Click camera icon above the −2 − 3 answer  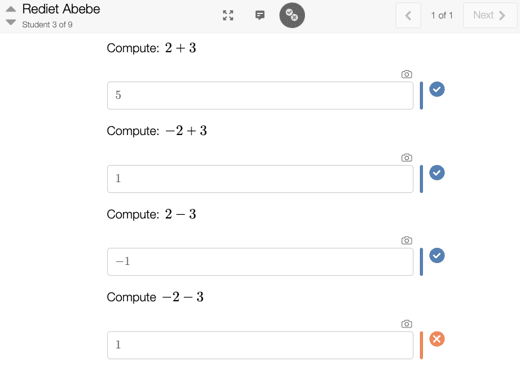(406, 324)
